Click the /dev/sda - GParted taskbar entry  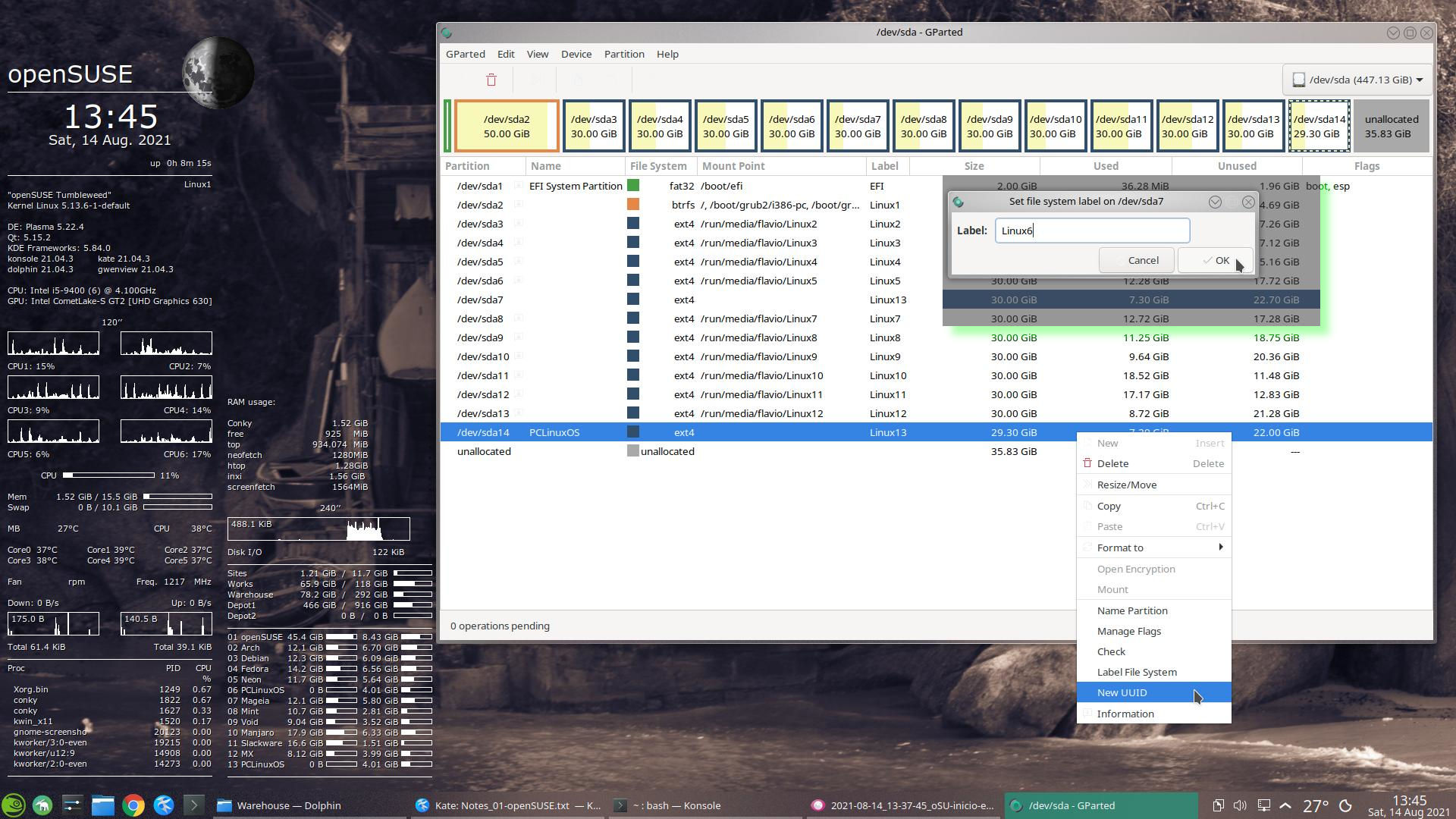1101,805
